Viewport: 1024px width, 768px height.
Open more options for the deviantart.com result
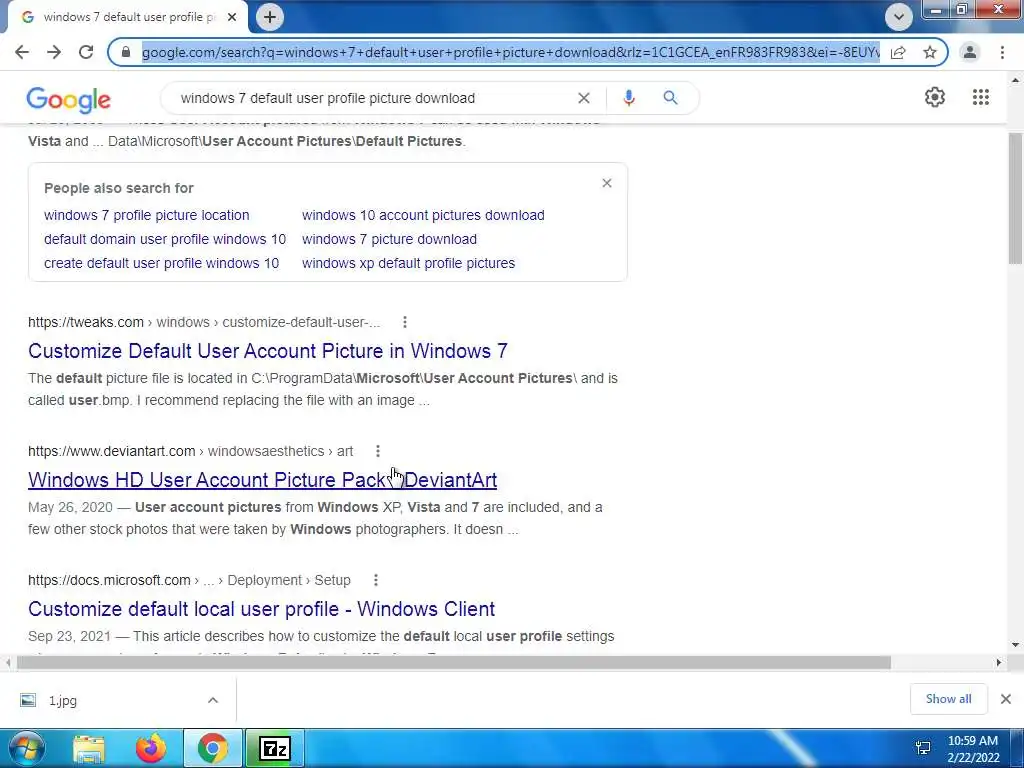[x=377, y=451]
